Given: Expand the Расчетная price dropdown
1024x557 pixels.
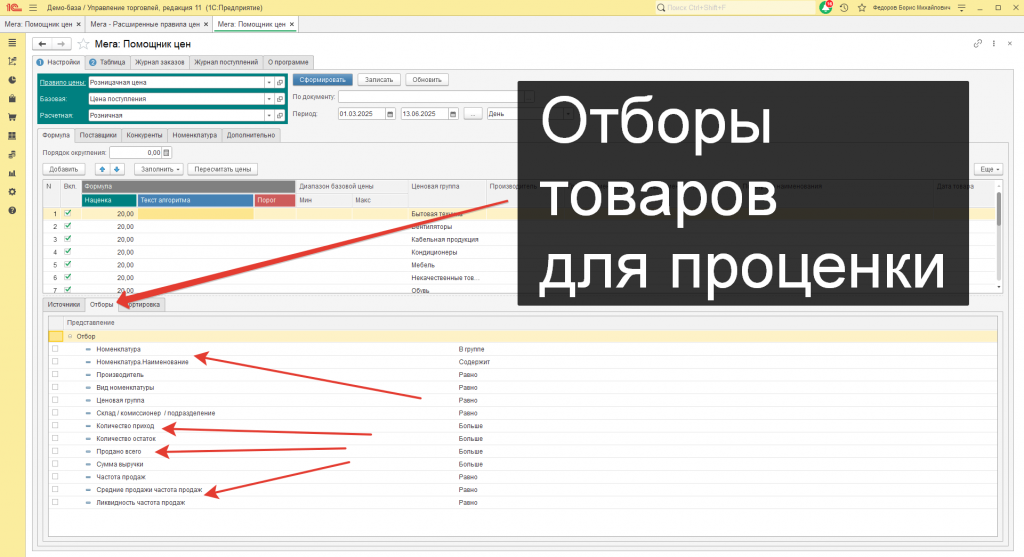Looking at the screenshot, I should coord(269,115).
